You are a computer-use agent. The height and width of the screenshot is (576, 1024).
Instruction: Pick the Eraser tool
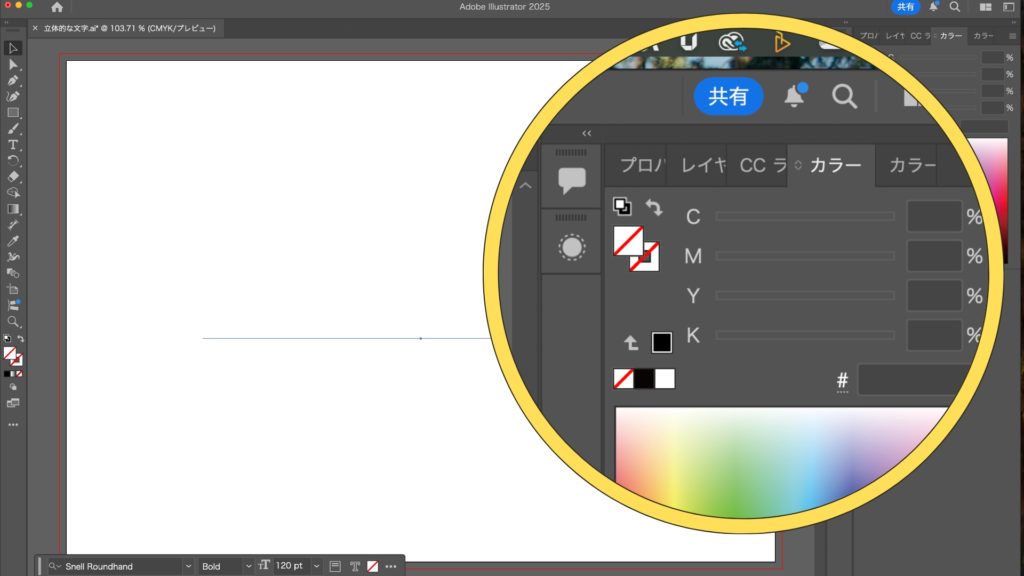click(13, 176)
